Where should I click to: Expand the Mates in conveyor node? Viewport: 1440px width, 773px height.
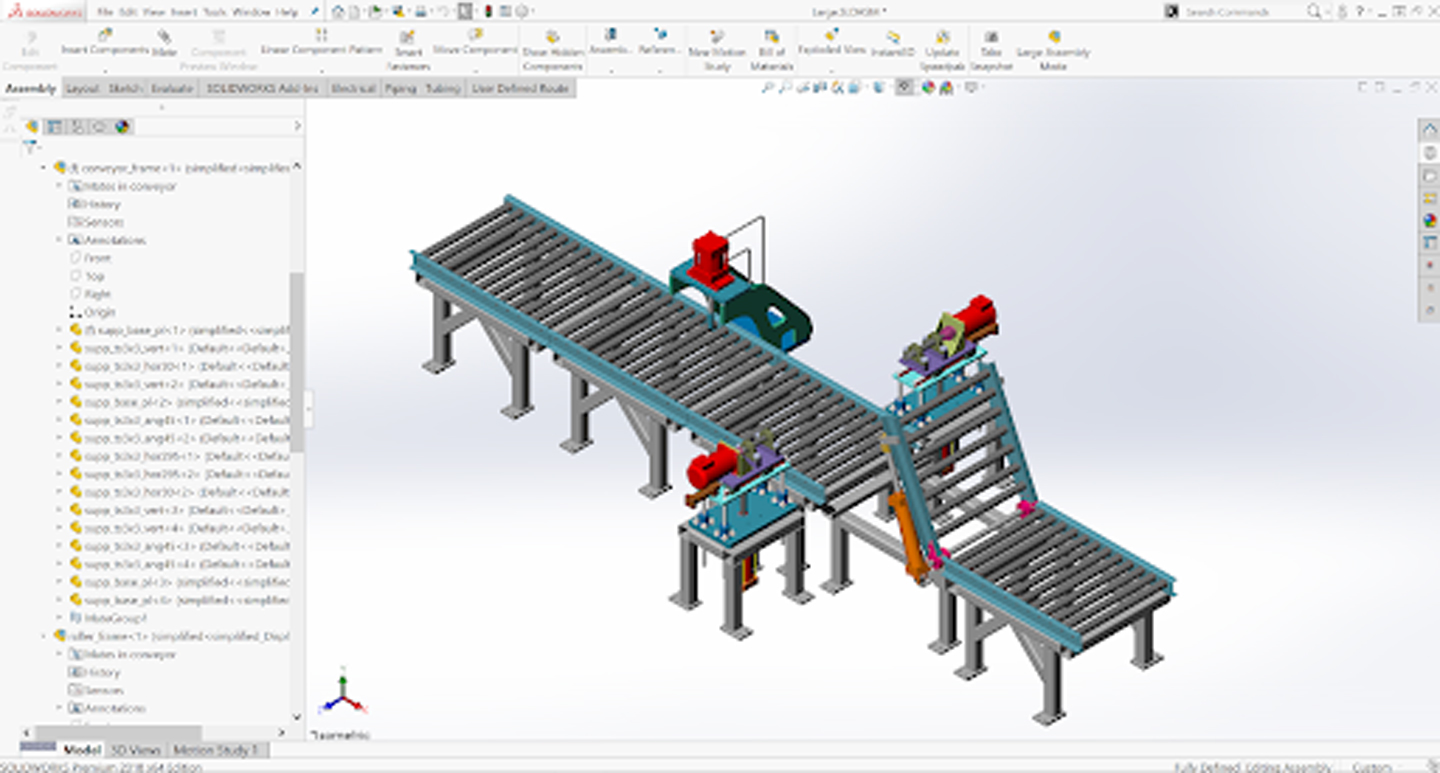(59, 186)
